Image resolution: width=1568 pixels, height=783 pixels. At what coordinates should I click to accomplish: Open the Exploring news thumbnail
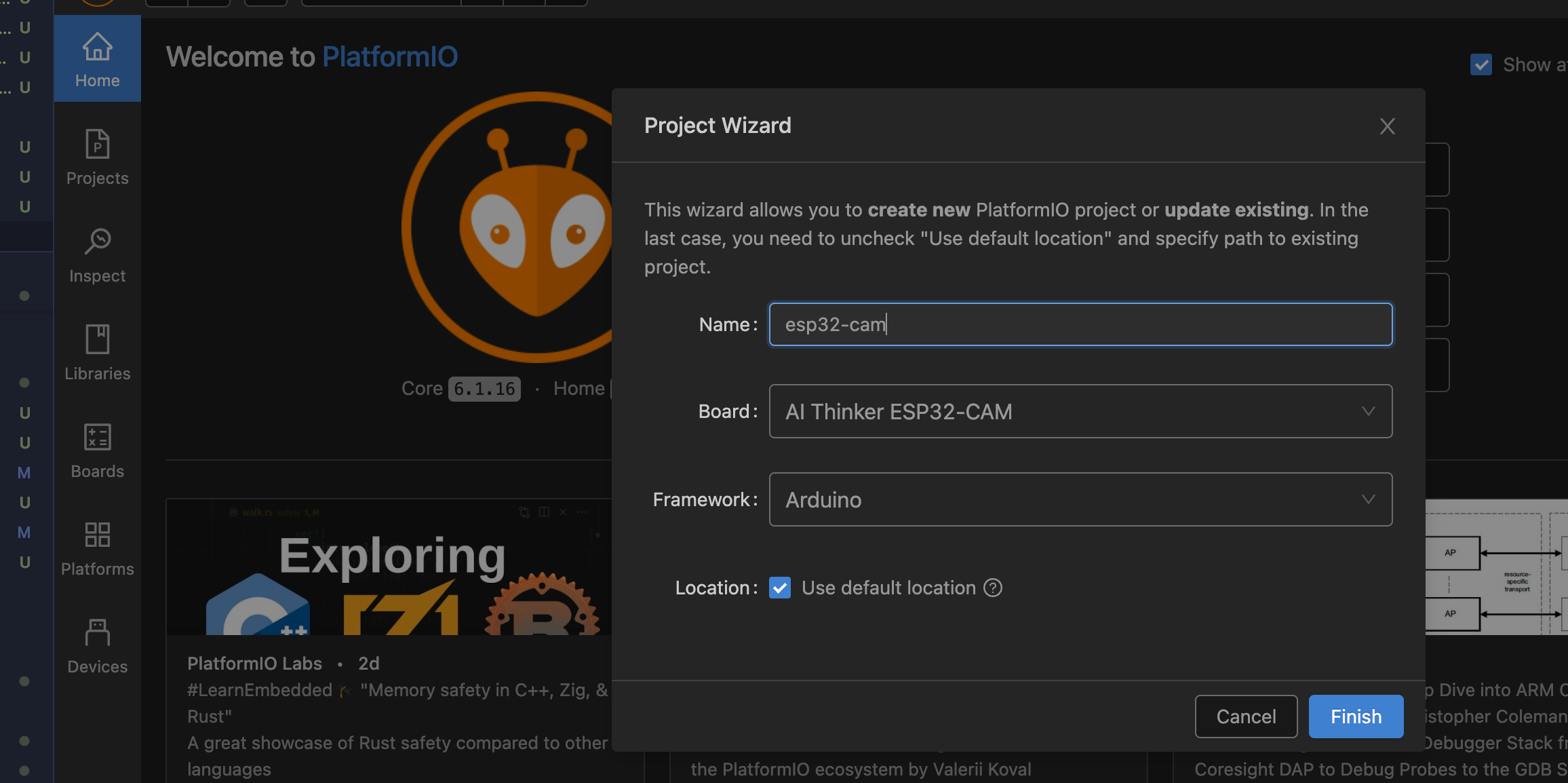pyautogui.click(x=389, y=567)
